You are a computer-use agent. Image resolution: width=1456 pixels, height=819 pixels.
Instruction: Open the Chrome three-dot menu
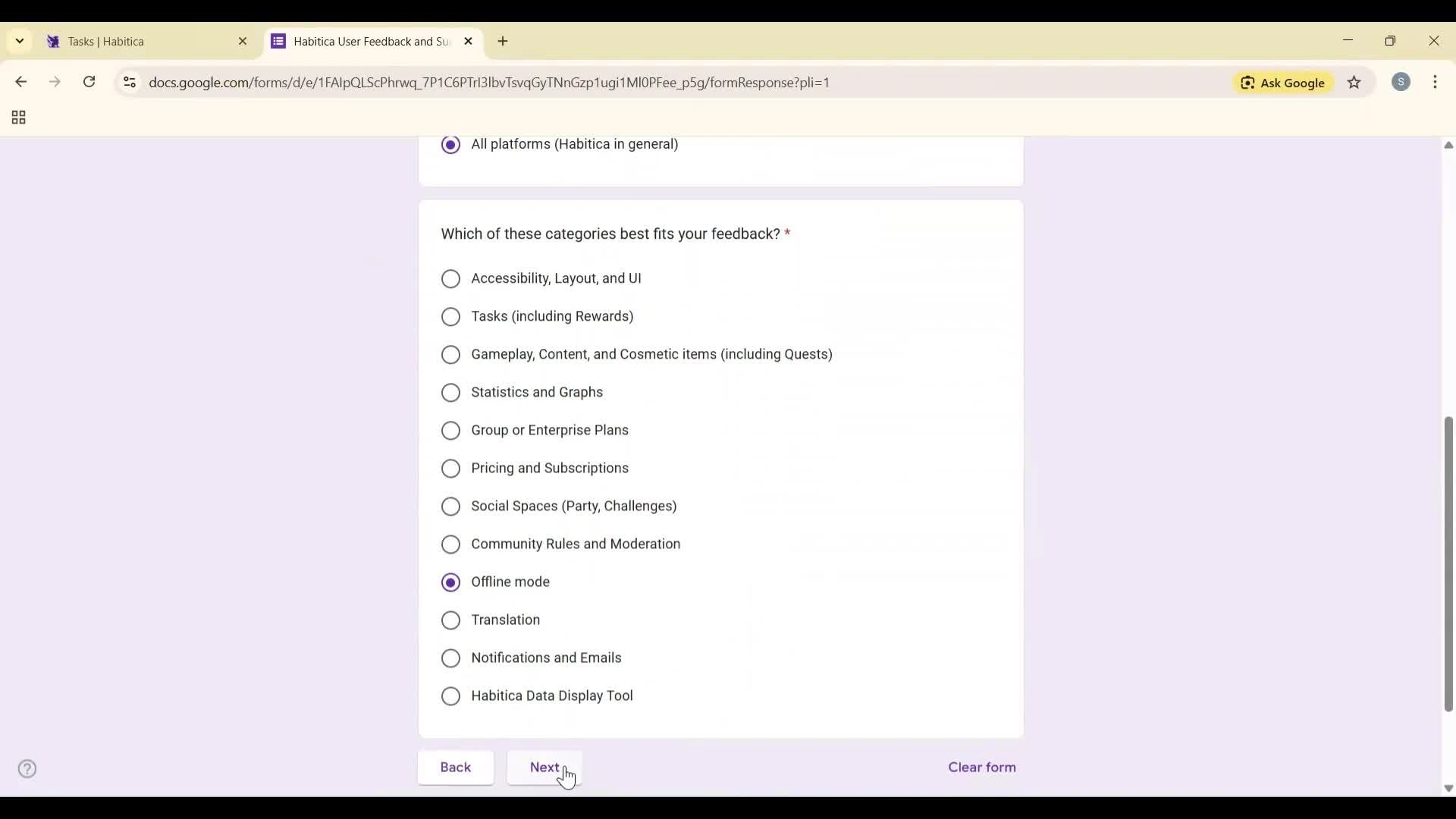click(1437, 82)
